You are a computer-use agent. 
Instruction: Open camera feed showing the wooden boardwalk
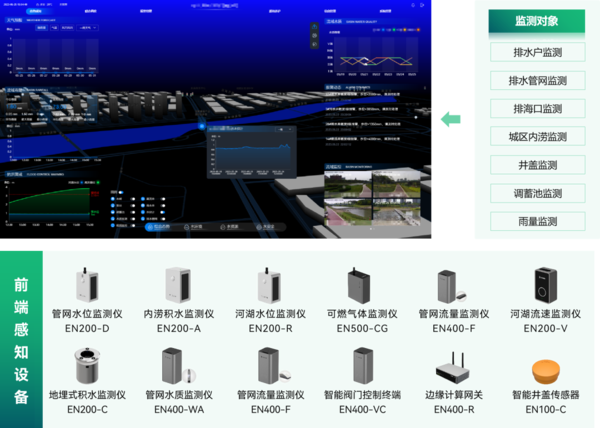pyautogui.click(x=396, y=212)
